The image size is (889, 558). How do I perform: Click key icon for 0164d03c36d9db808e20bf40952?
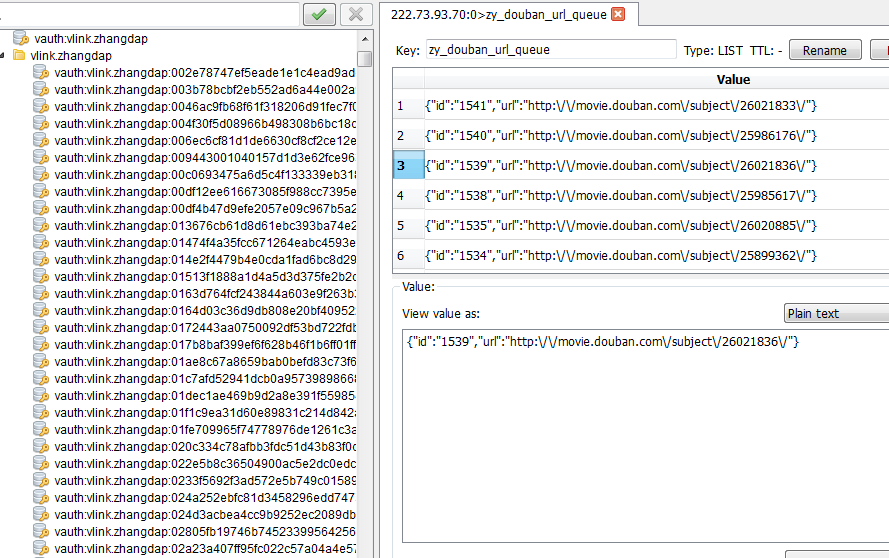(41, 310)
